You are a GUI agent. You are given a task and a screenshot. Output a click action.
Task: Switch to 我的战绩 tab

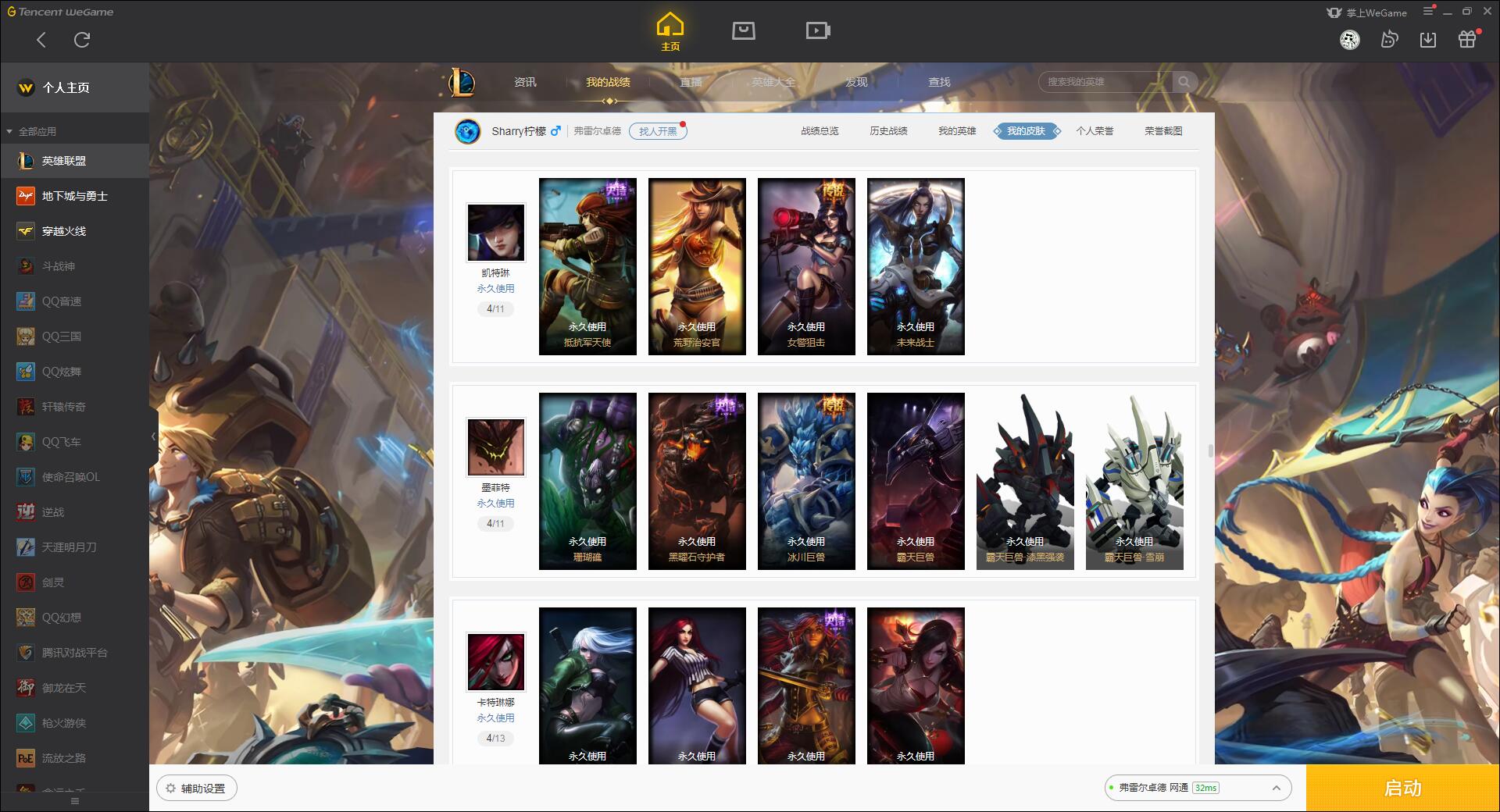tap(608, 82)
